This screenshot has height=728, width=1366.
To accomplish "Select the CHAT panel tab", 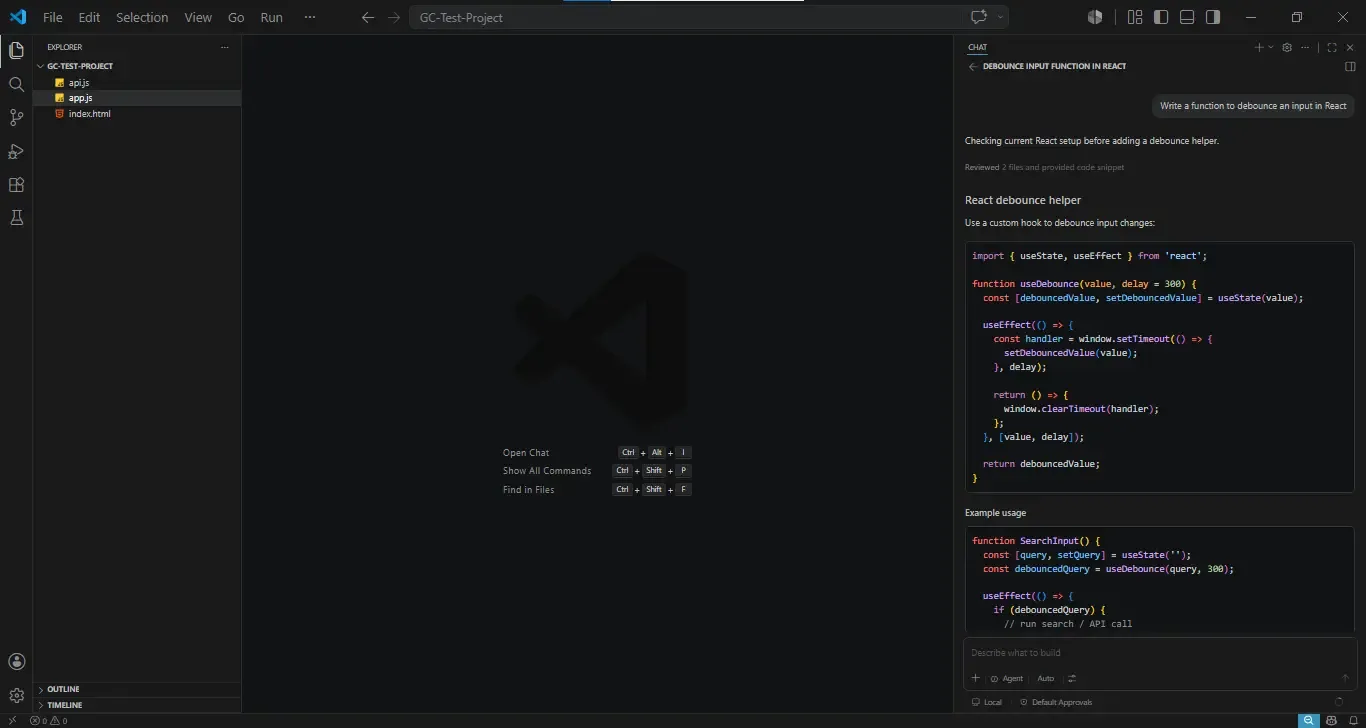I will tap(977, 47).
